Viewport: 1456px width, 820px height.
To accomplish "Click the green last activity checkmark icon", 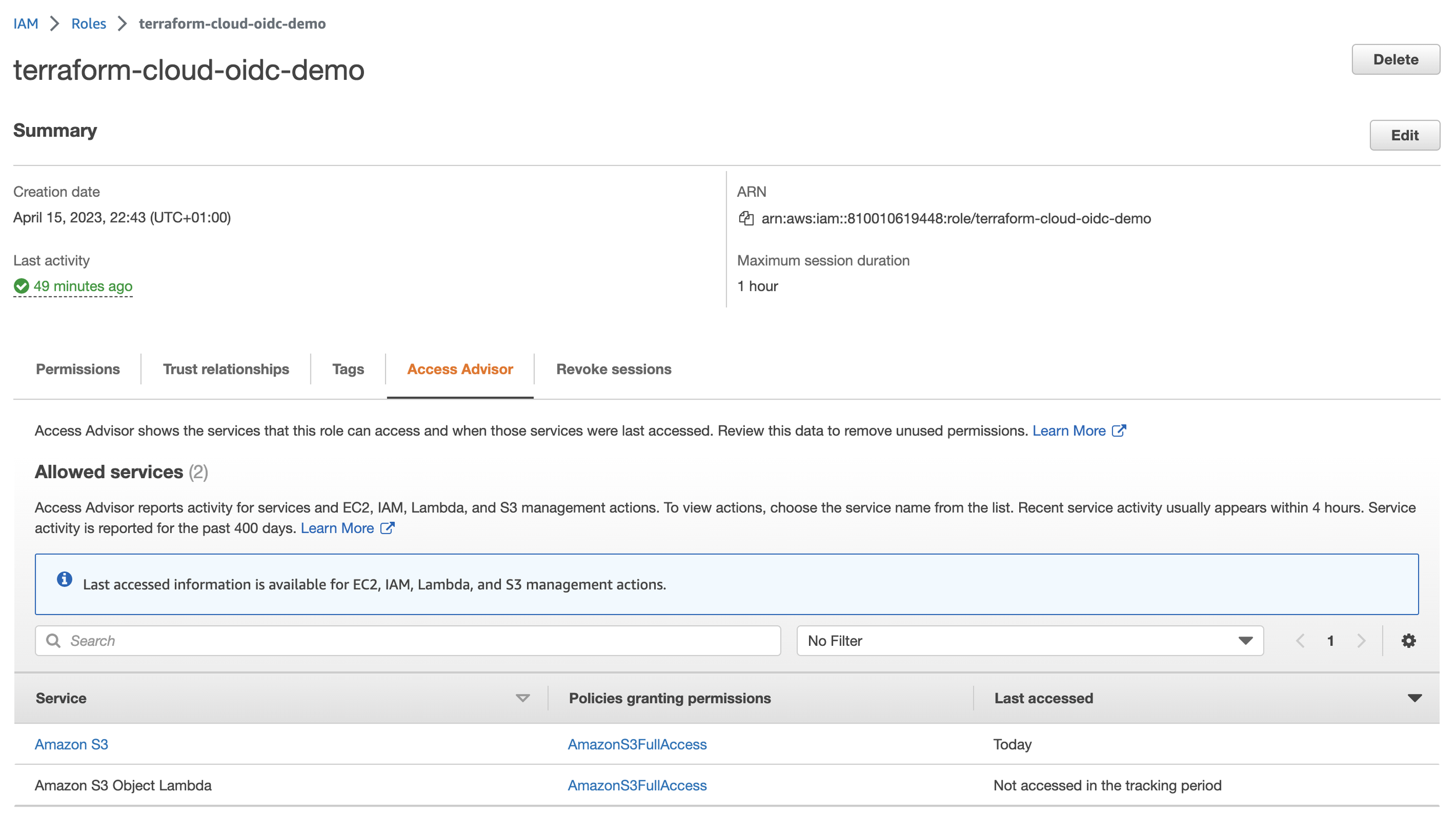I will click(22, 286).
